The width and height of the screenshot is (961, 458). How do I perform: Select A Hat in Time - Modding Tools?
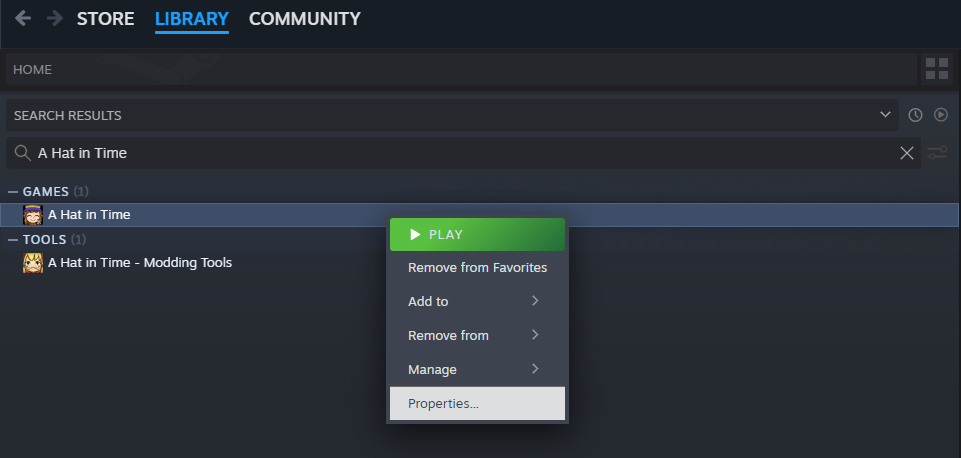(140, 262)
